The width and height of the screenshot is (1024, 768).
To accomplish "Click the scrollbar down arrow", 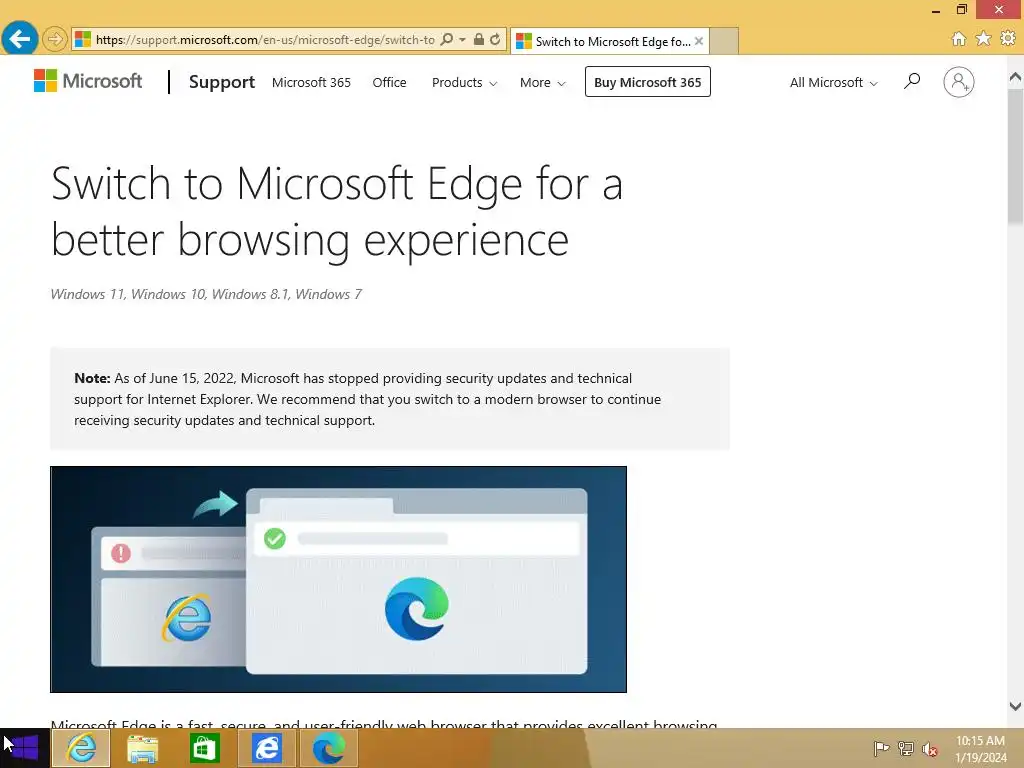I will (x=1015, y=706).
